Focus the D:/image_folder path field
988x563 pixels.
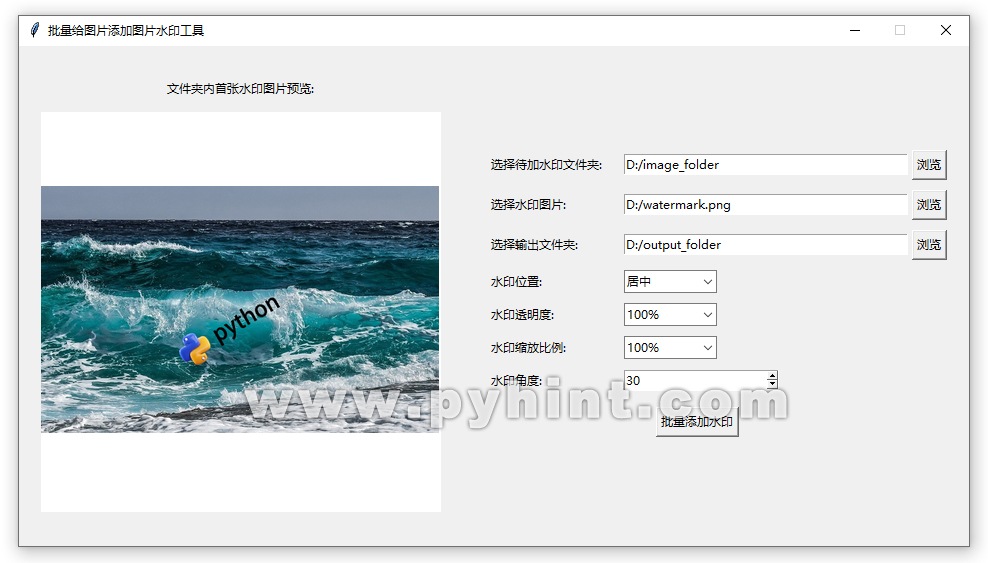(x=766, y=165)
